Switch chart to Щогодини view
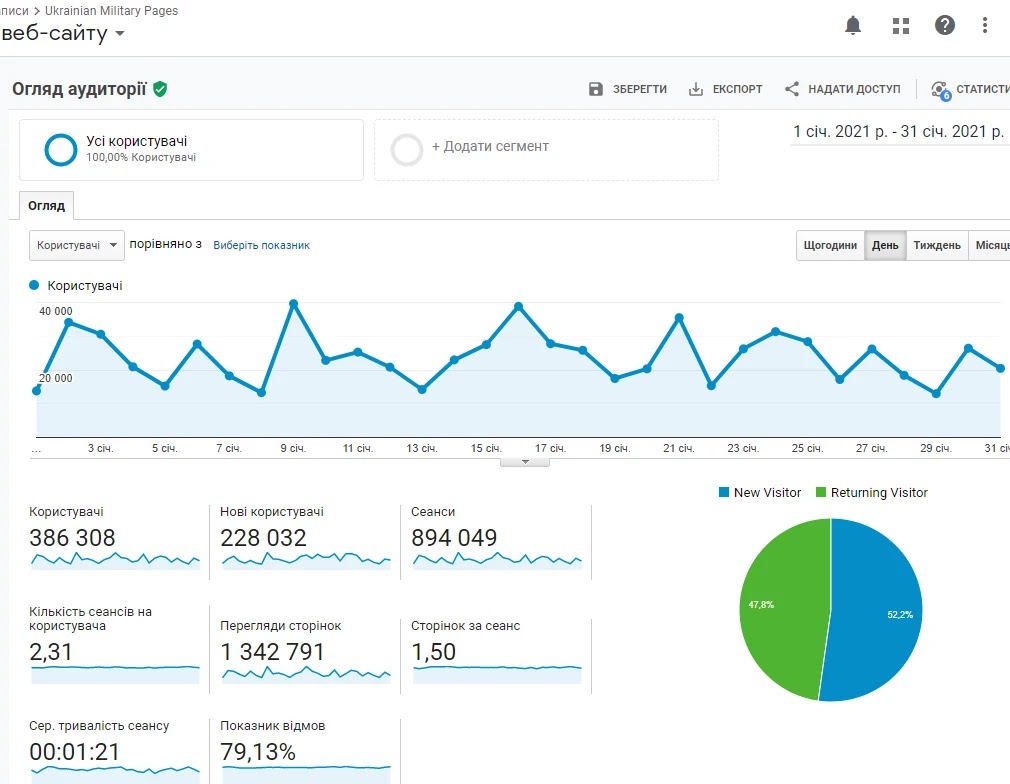Viewport: 1010px width, 784px height. [830, 246]
